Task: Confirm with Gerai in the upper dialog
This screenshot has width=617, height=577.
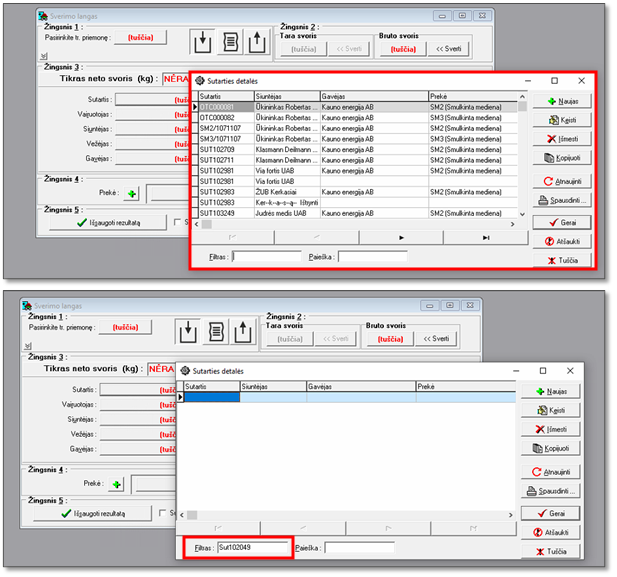Action: point(561,222)
